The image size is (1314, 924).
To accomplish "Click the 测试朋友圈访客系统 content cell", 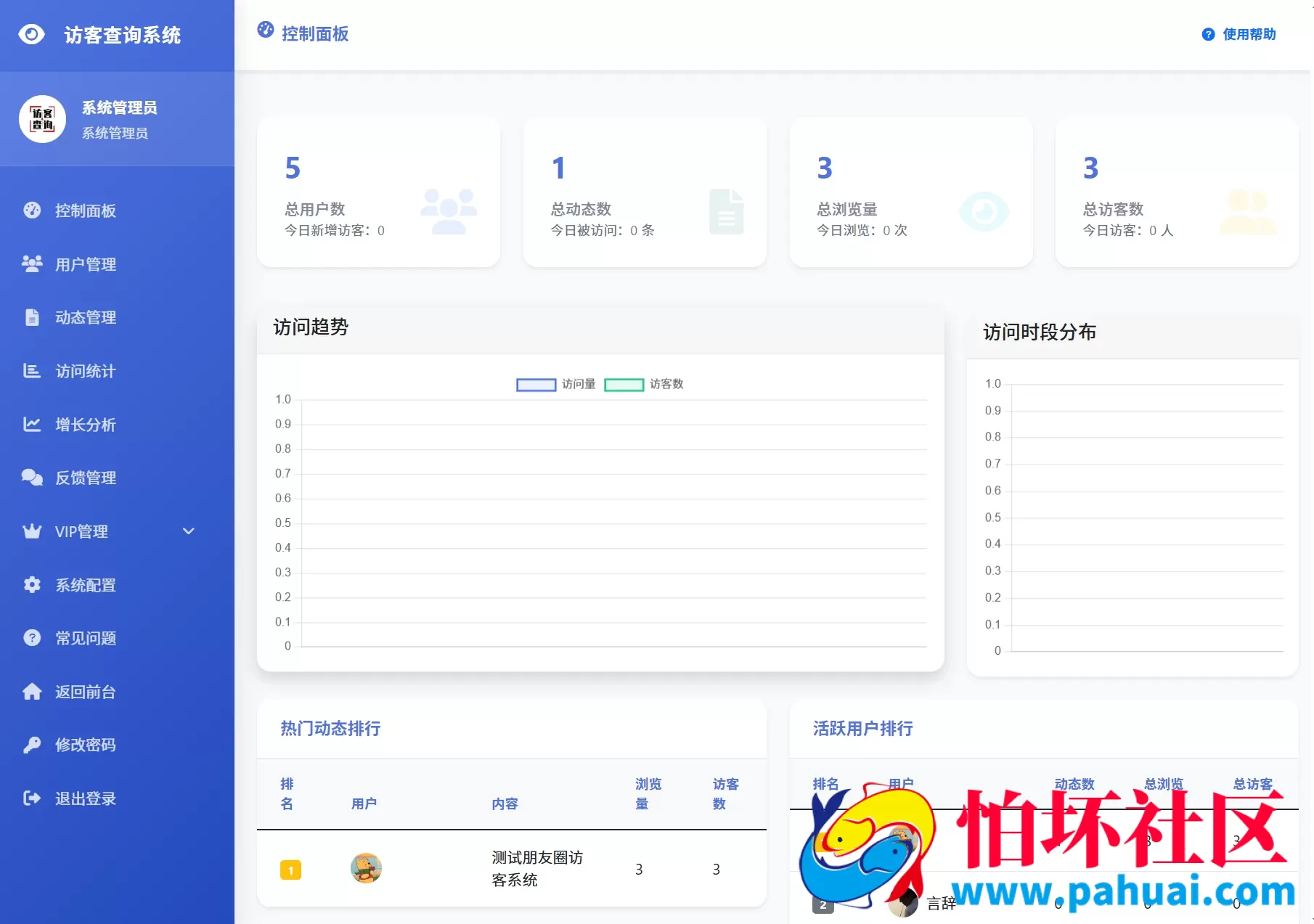I will pos(537,869).
